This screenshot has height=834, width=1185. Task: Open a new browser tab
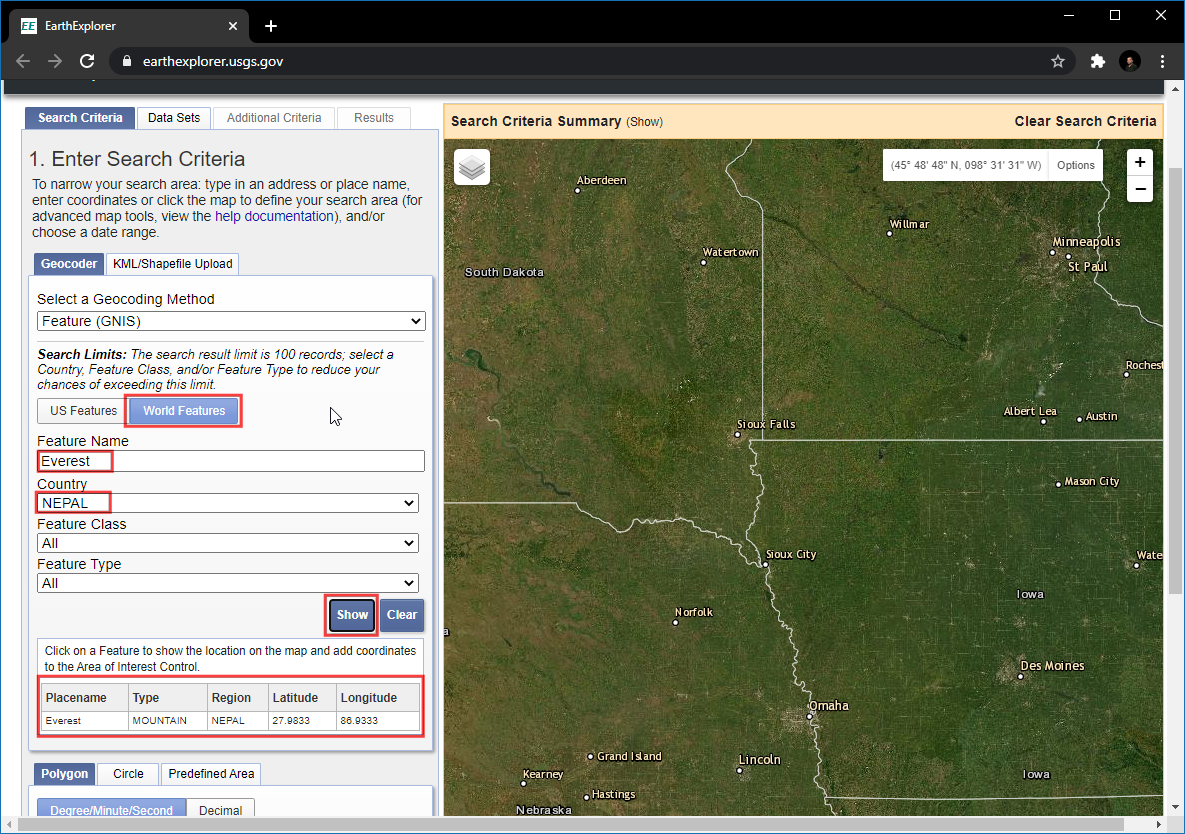click(271, 26)
